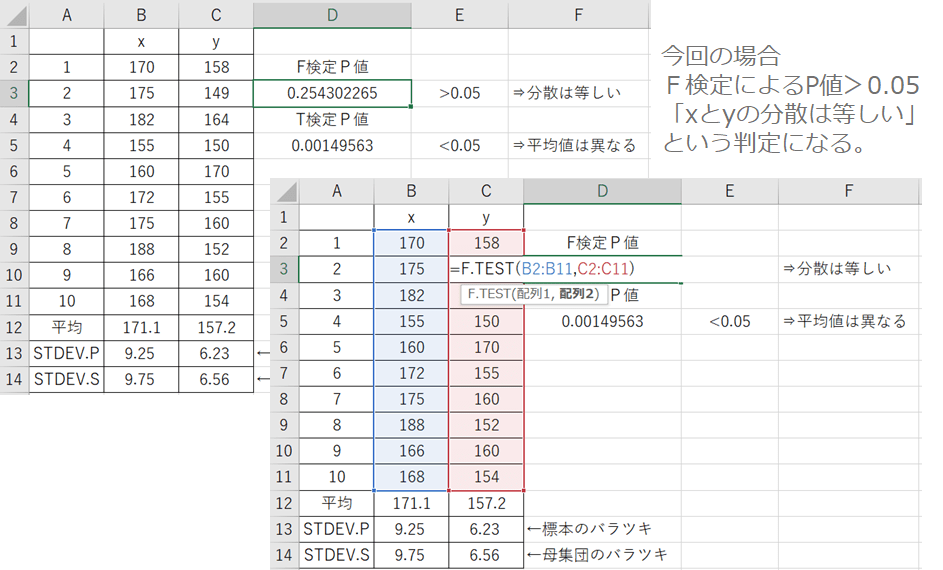Select highlighted column D header in front sheet
The image size is (943, 570).
(x=603, y=191)
